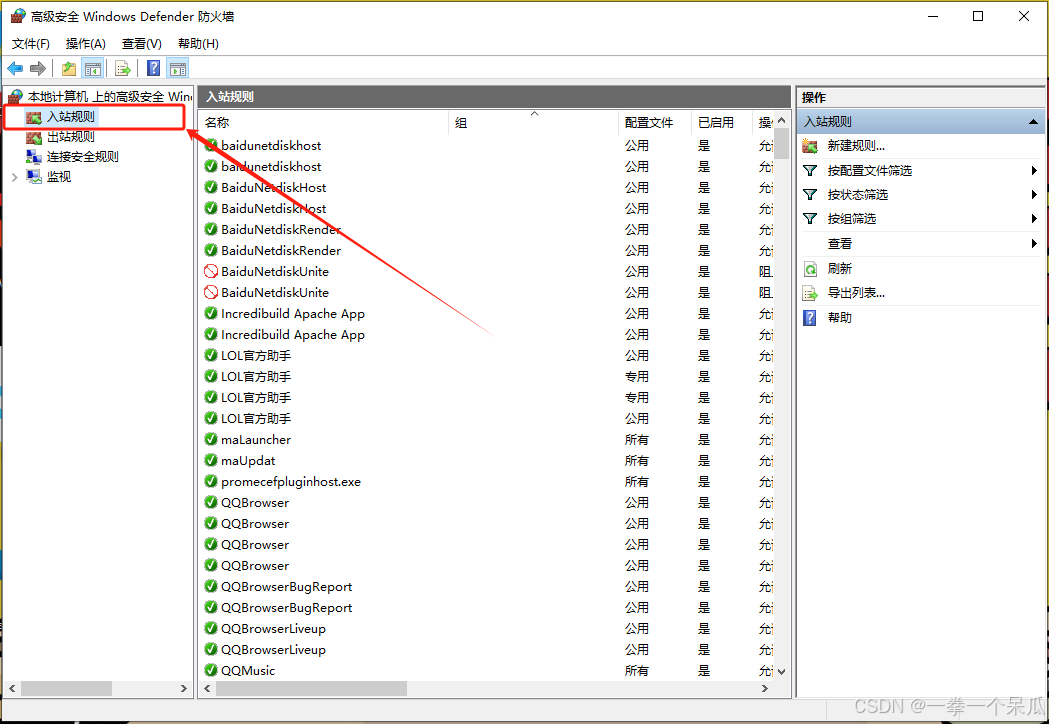Click the Back arrow in the toolbar
This screenshot has height=724, width=1049.
(x=15, y=68)
